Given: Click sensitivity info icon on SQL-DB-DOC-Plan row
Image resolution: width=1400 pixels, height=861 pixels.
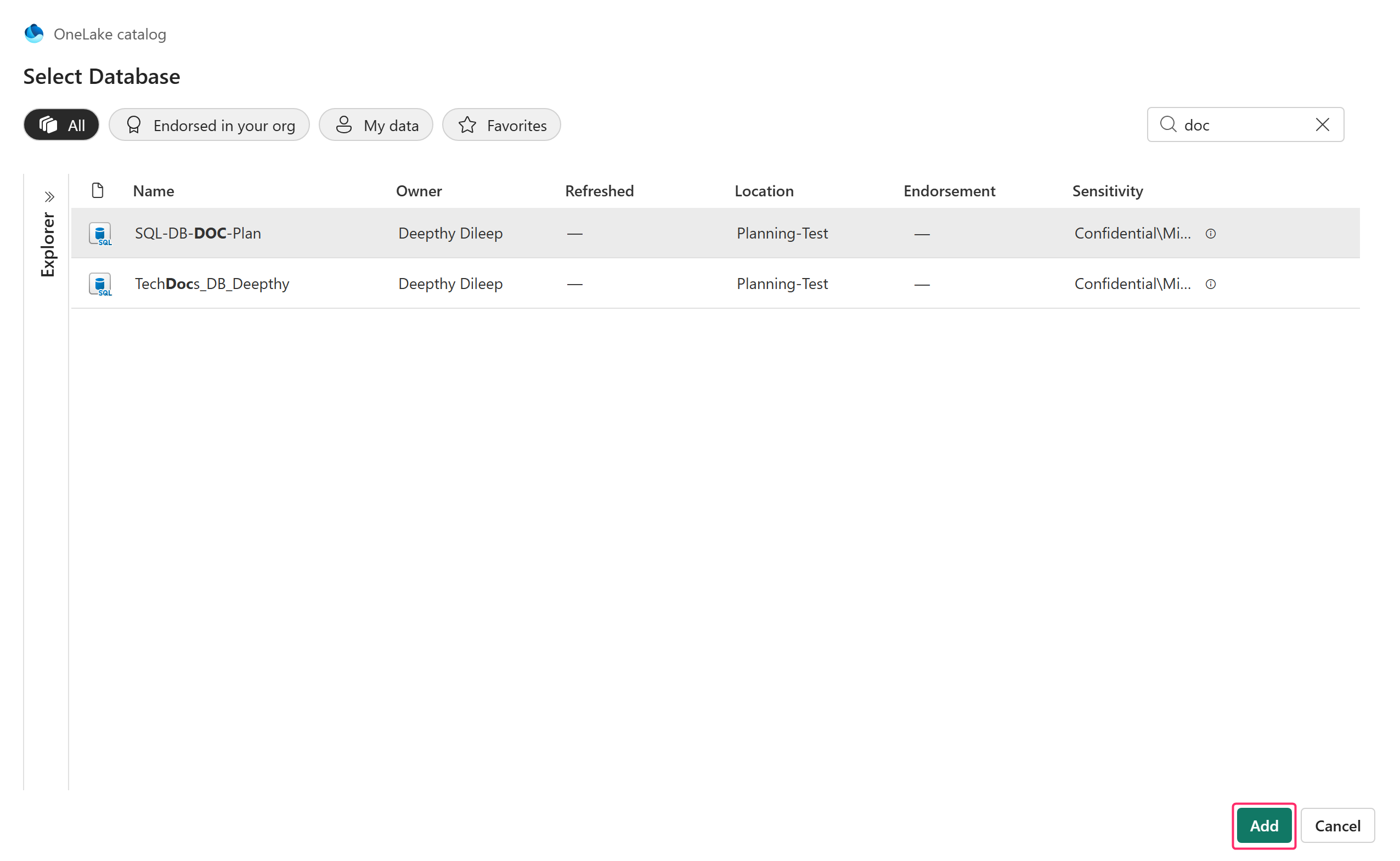Looking at the screenshot, I should [x=1210, y=234].
